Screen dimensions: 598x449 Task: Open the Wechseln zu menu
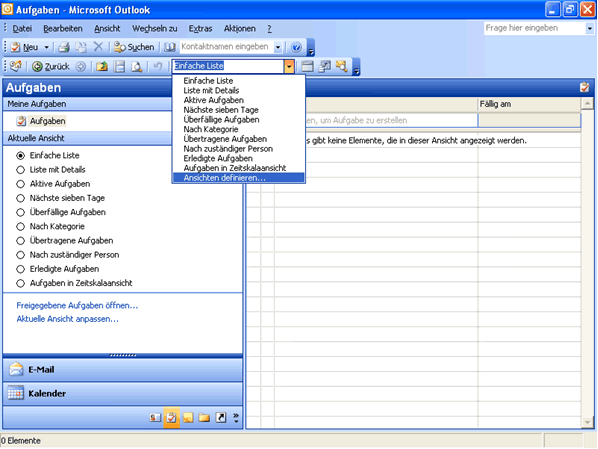tap(155, 29)
